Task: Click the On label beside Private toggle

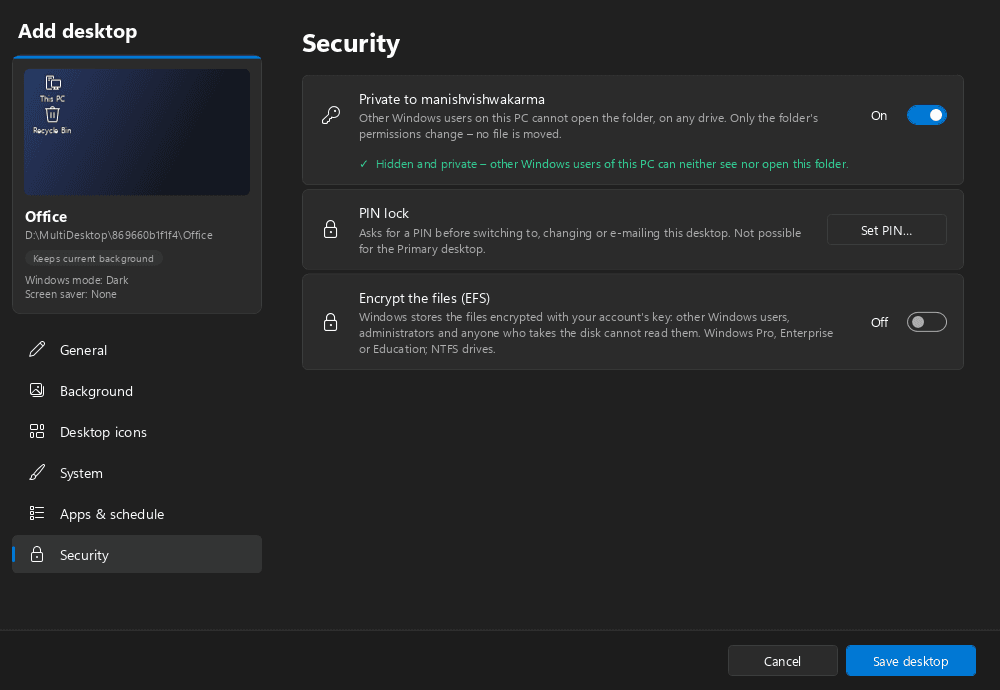Action: click(x=879, y=115)
